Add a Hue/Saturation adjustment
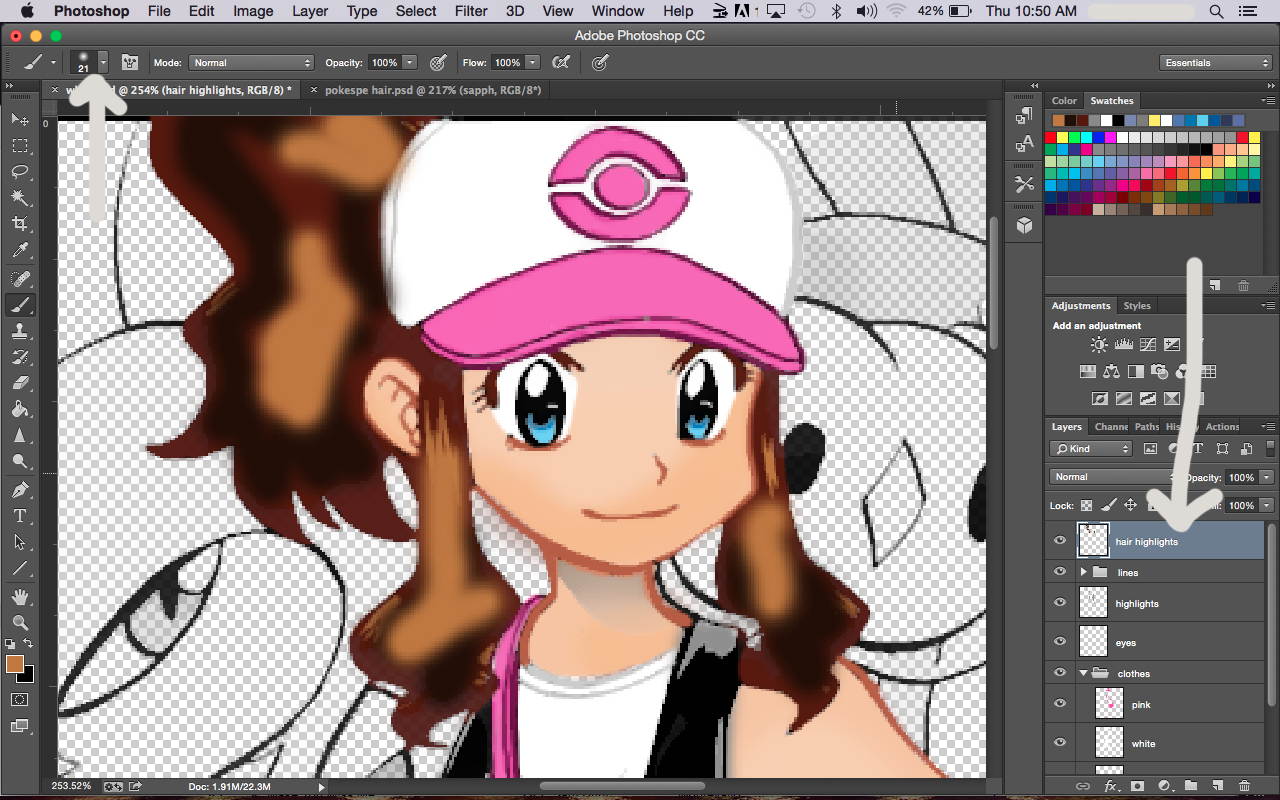The width and height of the screenshot is (1280, 800). pos(1088,372)
